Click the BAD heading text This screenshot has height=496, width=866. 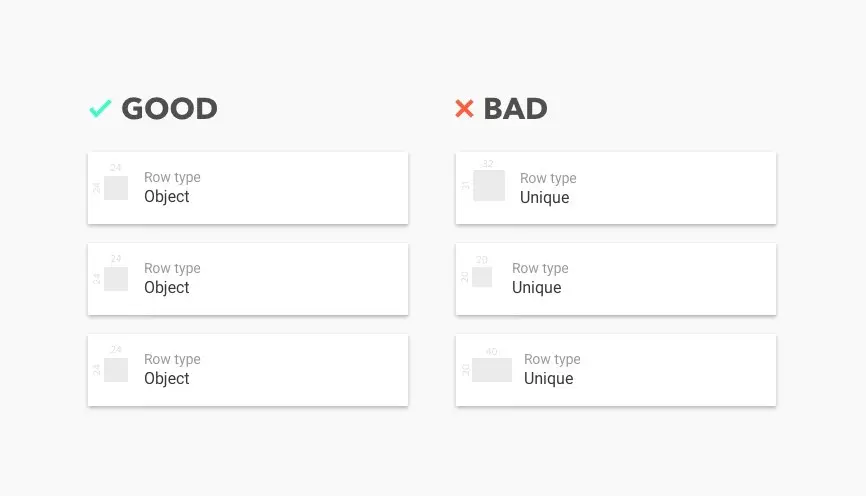click(515, 108)
